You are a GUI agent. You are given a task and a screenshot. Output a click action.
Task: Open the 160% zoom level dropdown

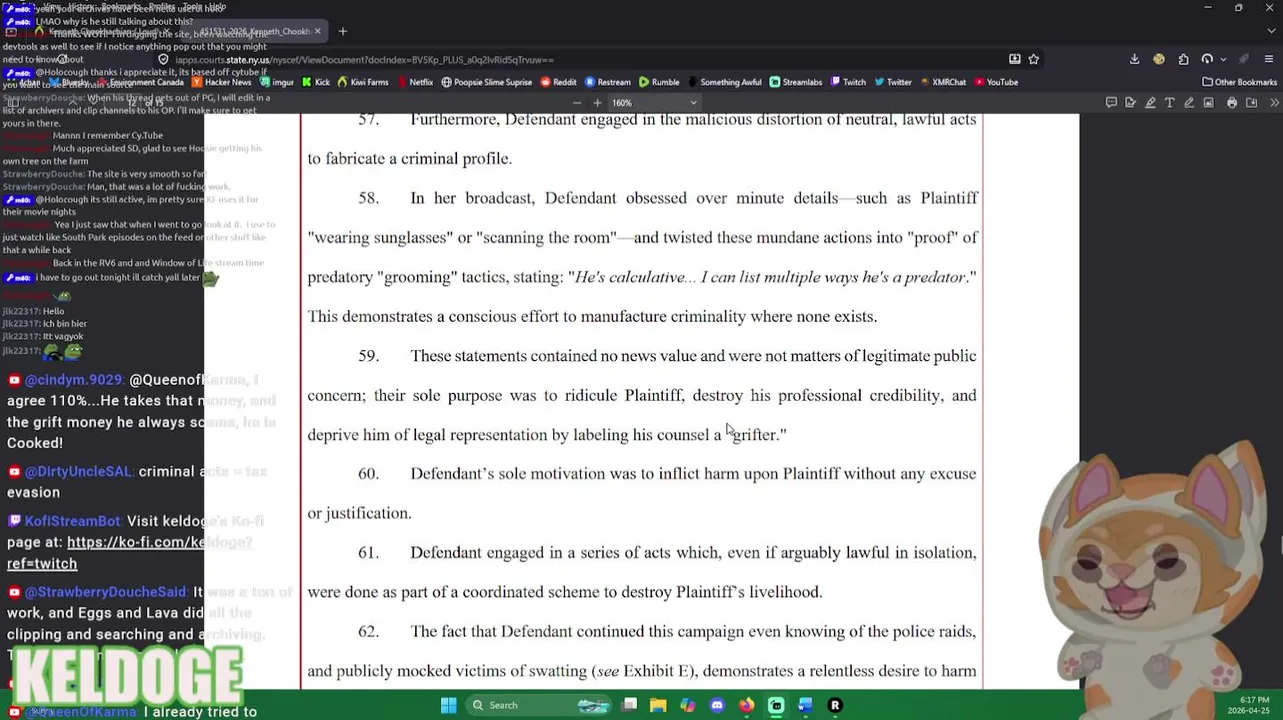click(654, 102)
